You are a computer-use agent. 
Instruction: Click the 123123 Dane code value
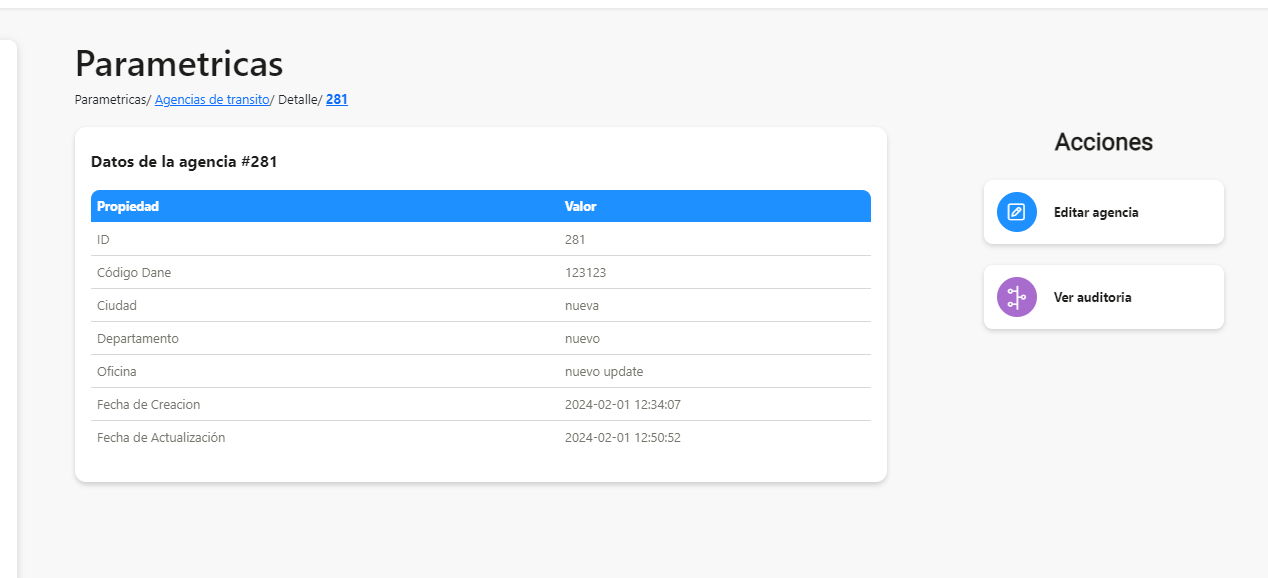586,272
